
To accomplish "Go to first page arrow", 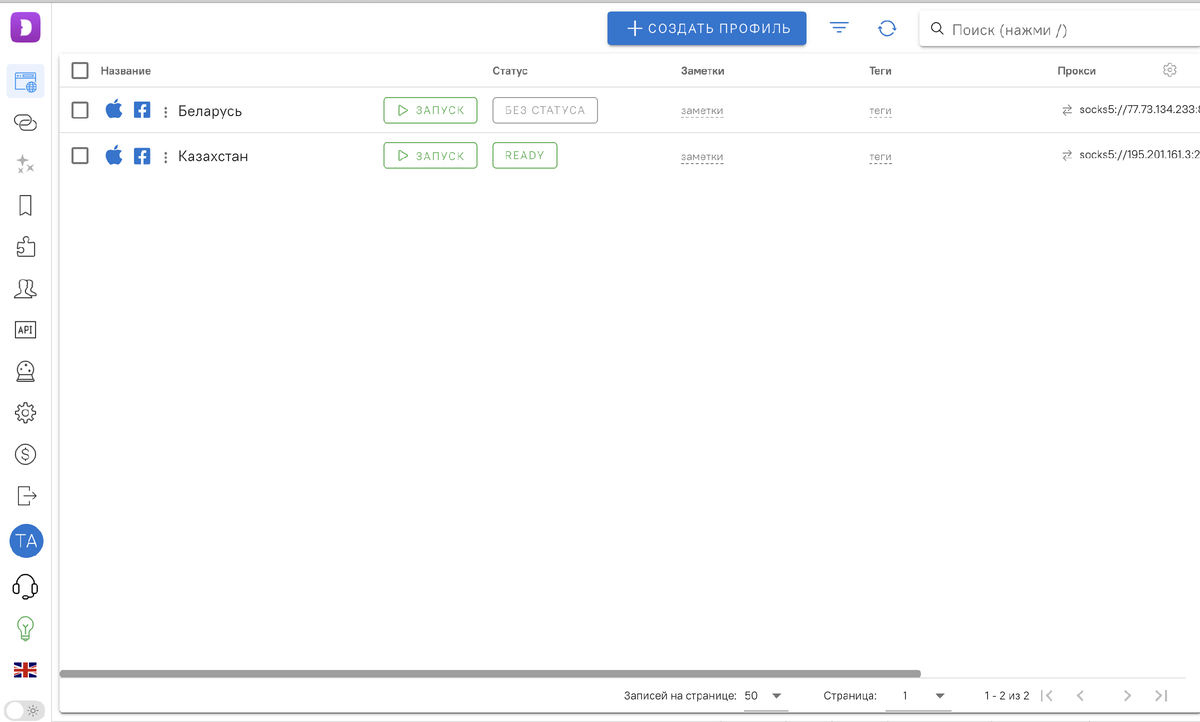I will tap(1047, 695).
